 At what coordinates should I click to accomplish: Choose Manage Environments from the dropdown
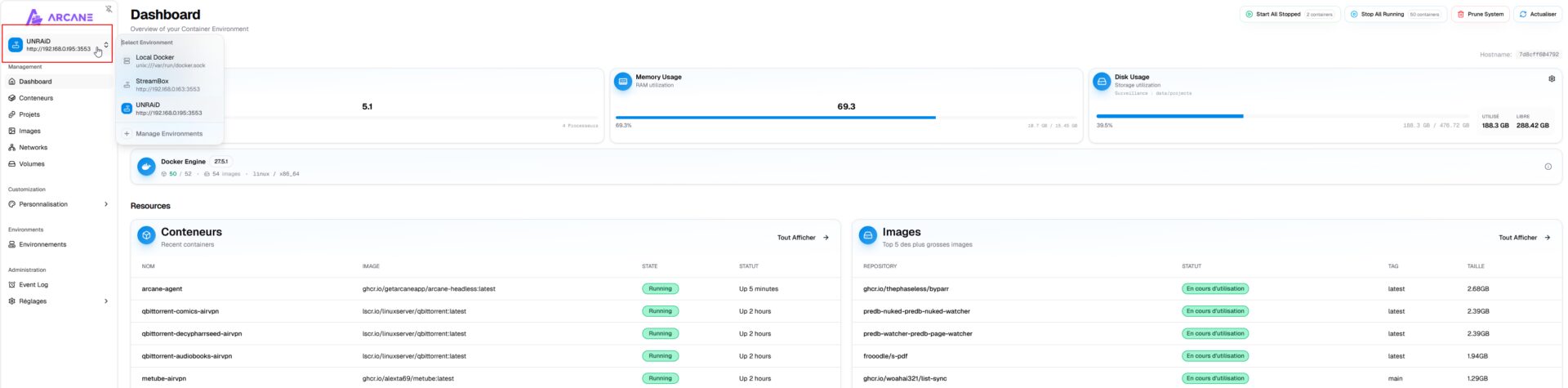[168, 134]
